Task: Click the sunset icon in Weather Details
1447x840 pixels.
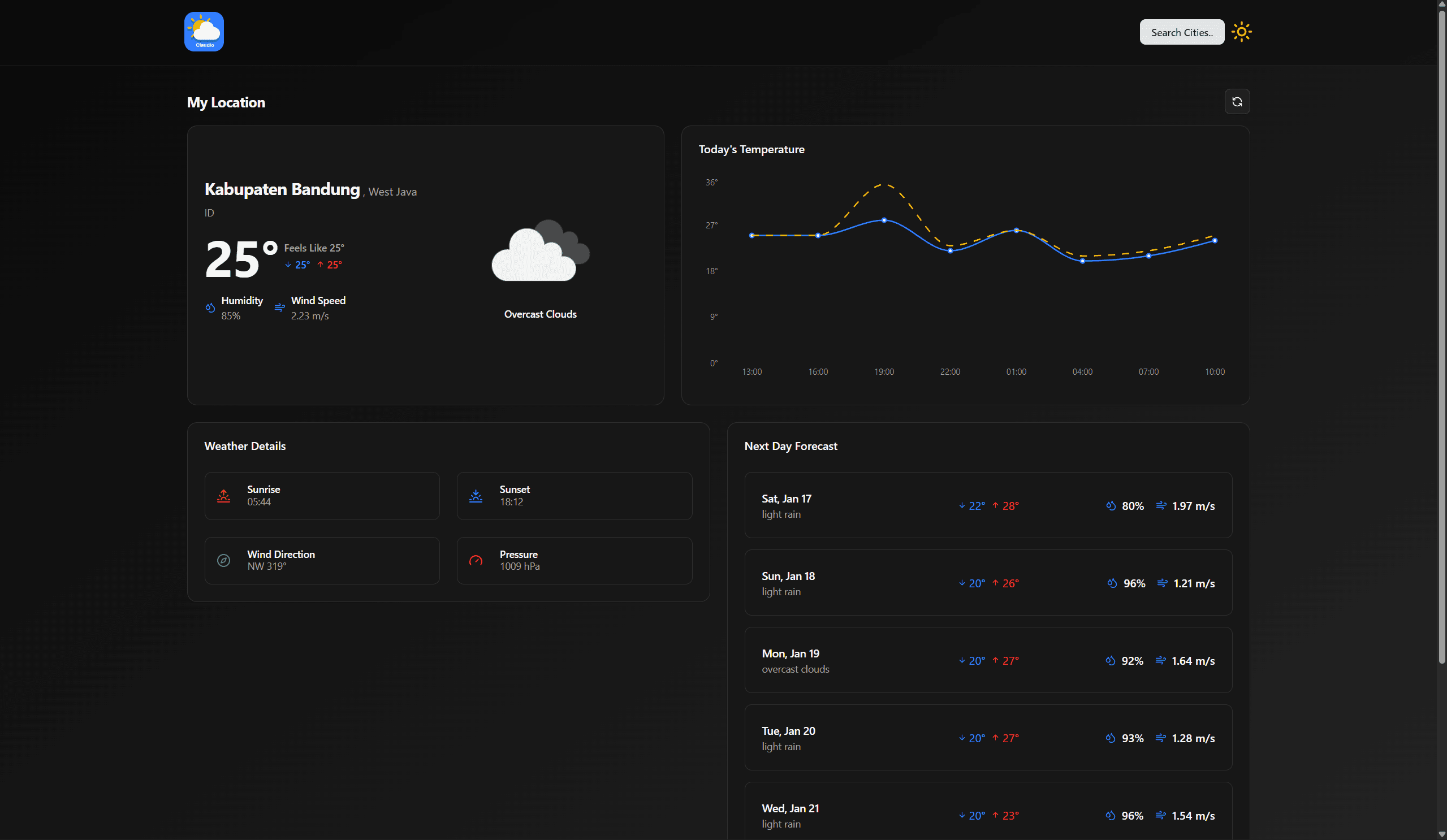Action: pos(476,496)
